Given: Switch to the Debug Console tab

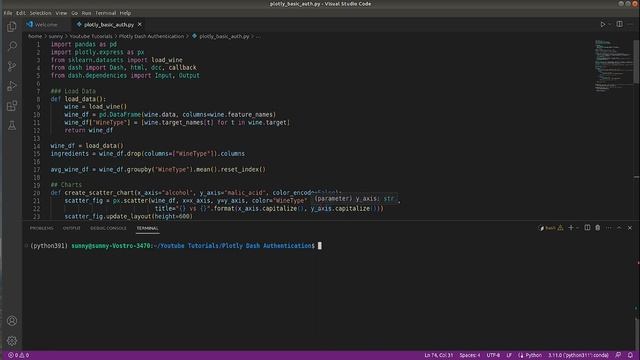Looking at the screenshot, I should (108, 228).
